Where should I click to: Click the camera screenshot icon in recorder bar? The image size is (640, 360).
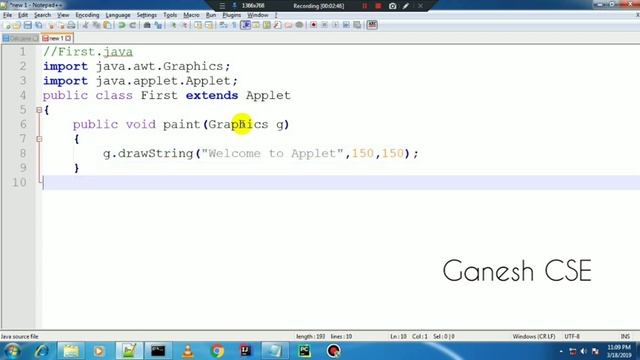[392, 6]
